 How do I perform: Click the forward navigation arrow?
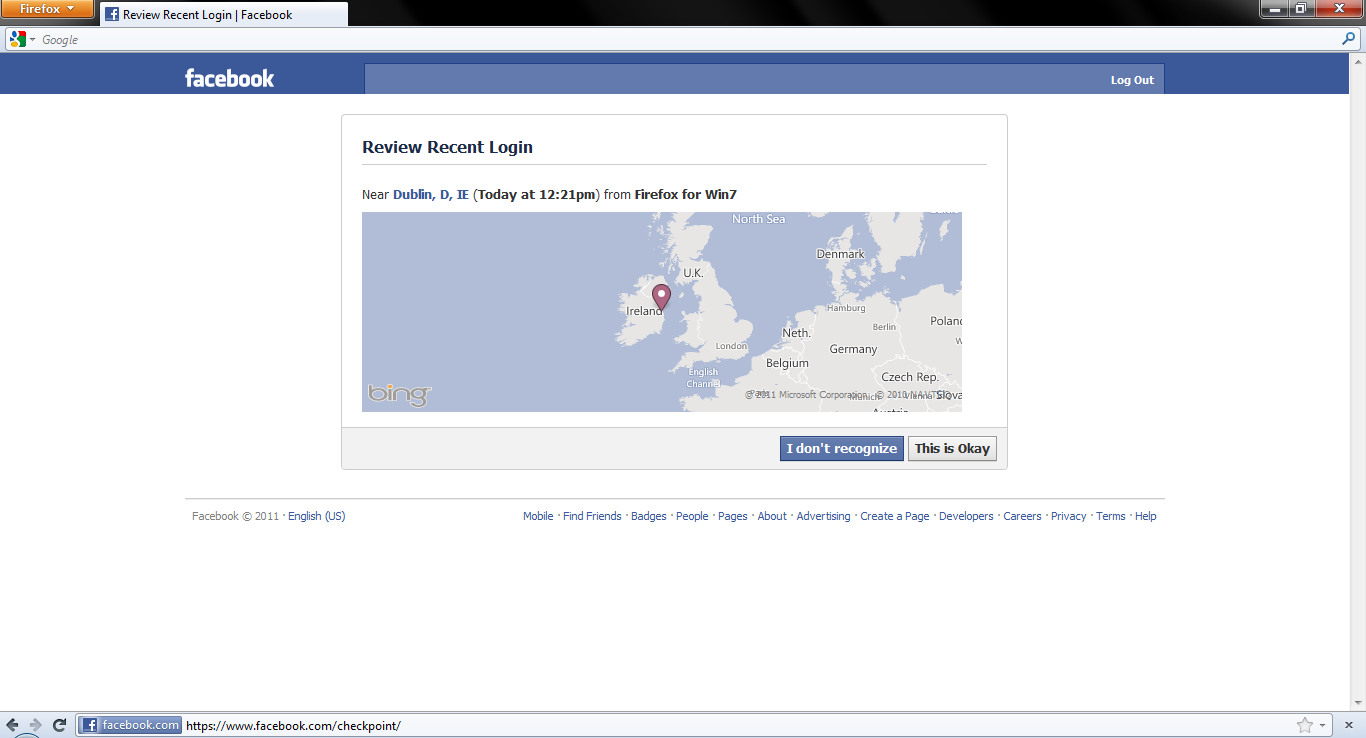point(36,725)
